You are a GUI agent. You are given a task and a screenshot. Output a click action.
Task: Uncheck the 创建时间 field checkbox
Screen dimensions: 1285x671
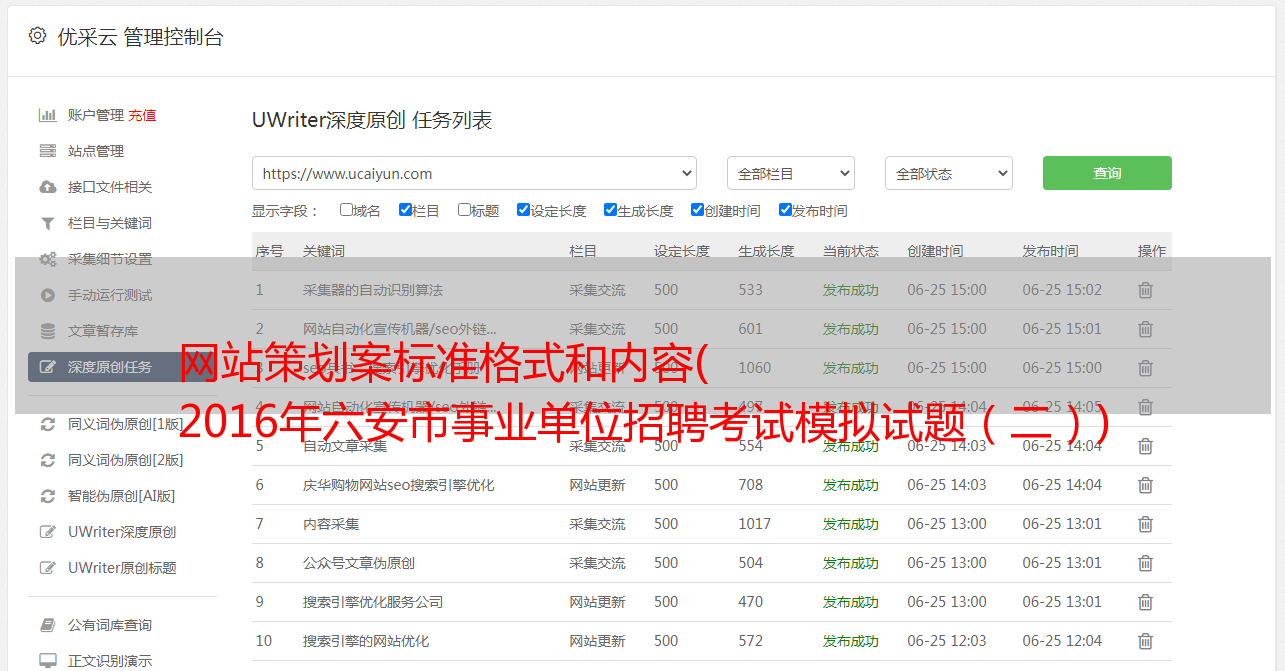(697, 210)
